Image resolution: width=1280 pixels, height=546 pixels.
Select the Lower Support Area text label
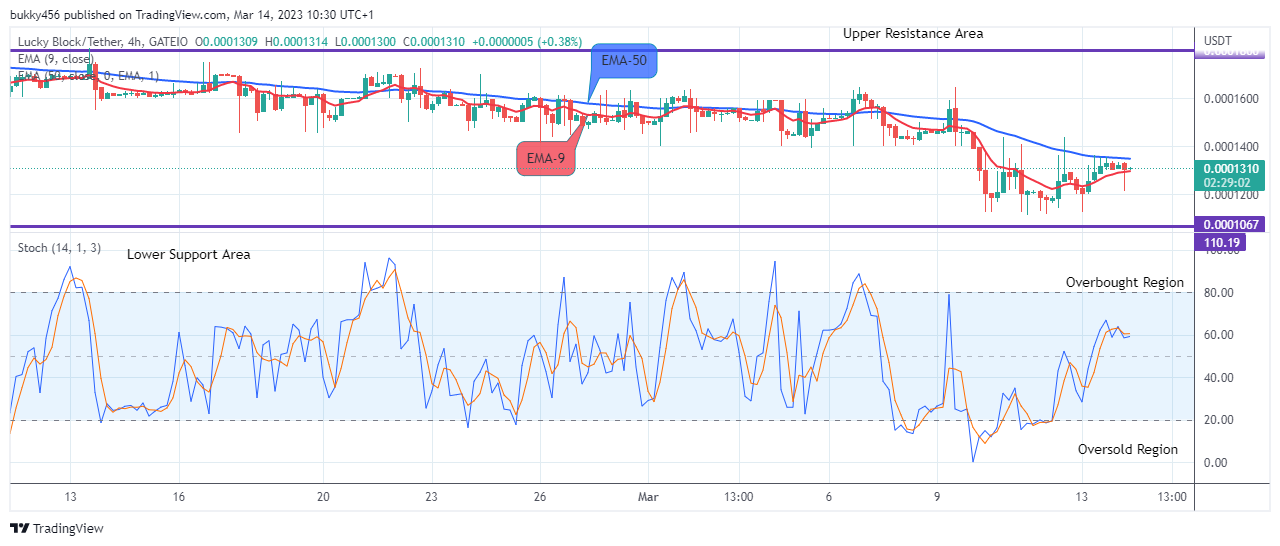point(189,255)
